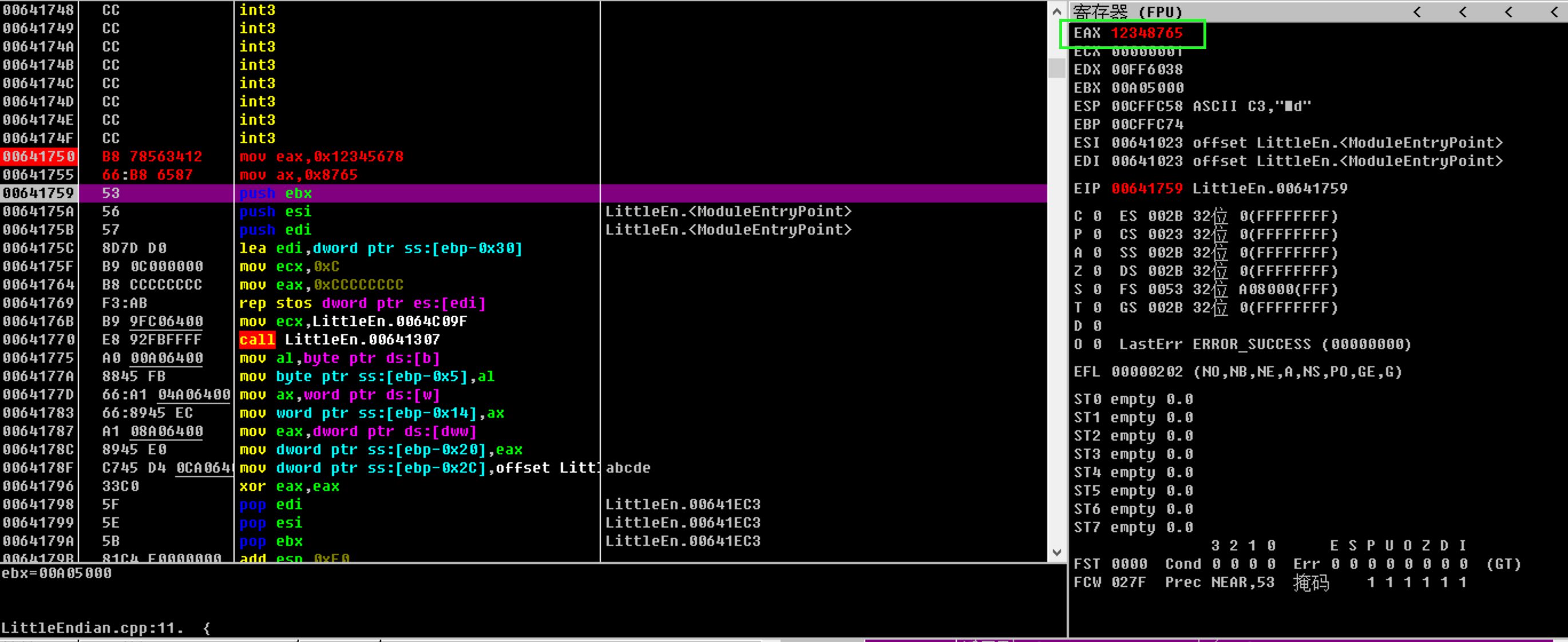Screen dimensions: 1568x642
Task: Select the push edi instruction
Action: point(275,229)
